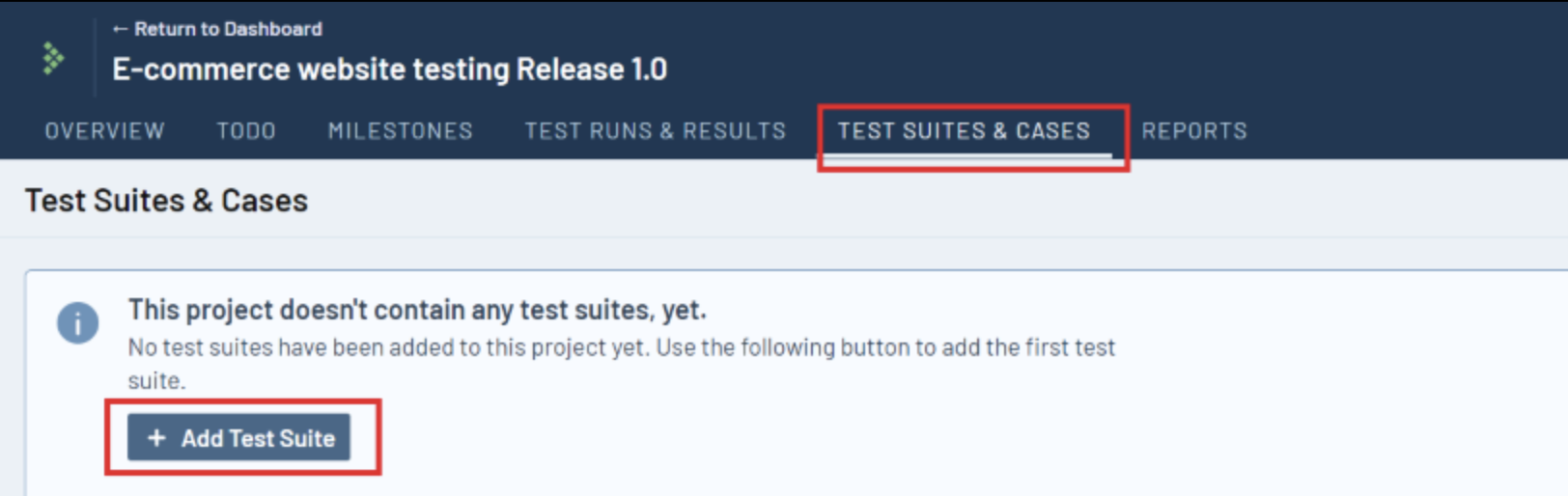Click the Test Suites & Cases page heading
This screenshot has width=1568, height=496.
(166, 201)
